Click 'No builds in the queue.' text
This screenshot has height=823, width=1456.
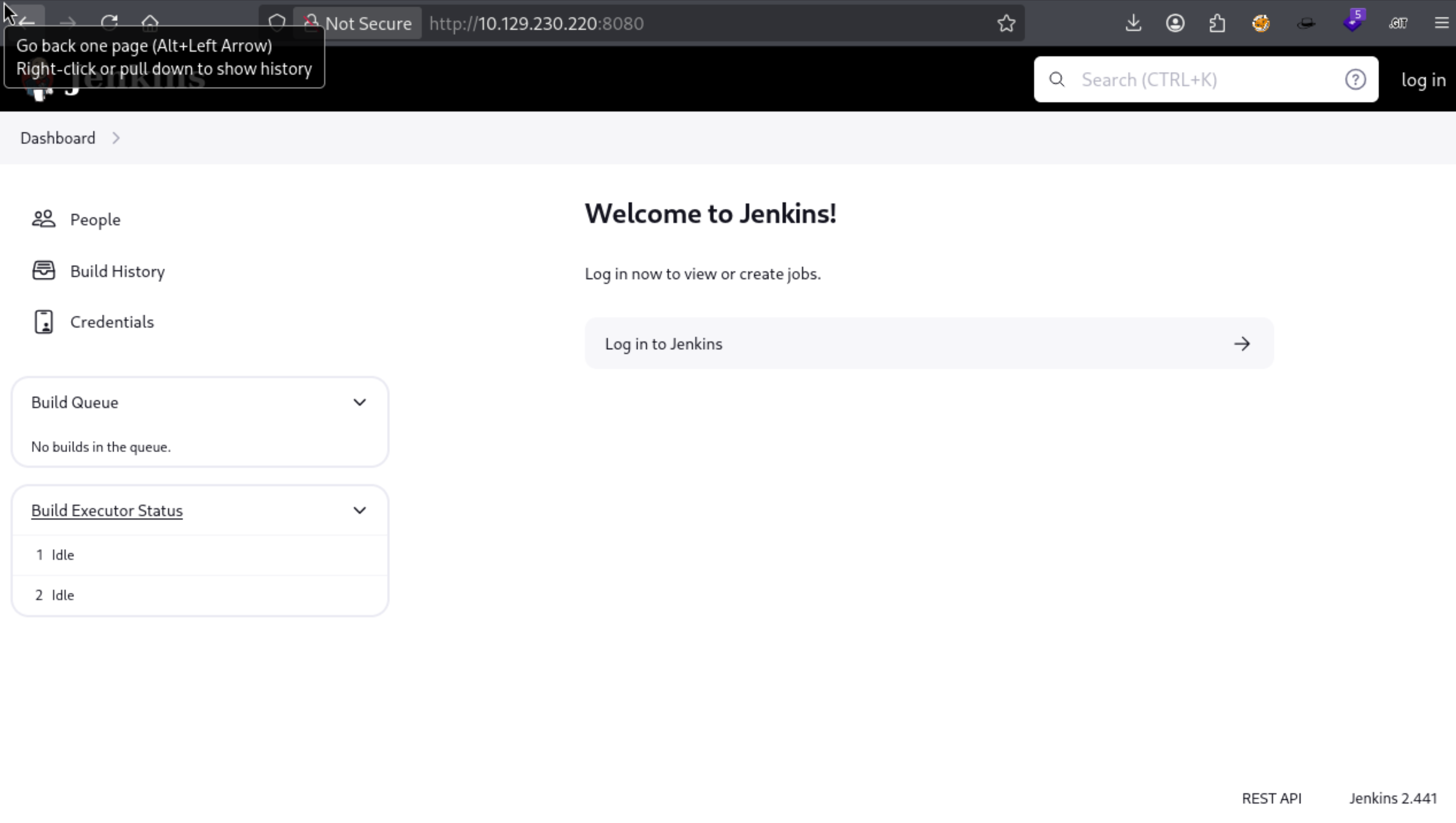[101, 447]
